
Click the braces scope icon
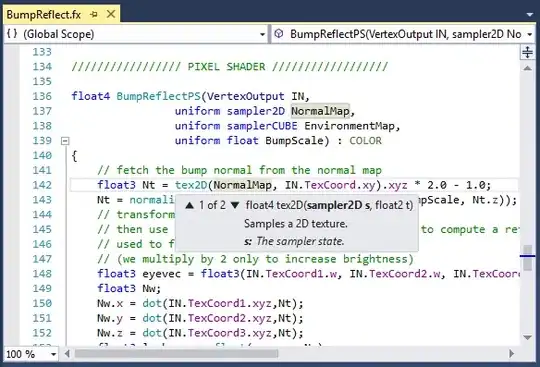[x=12, y=34]
